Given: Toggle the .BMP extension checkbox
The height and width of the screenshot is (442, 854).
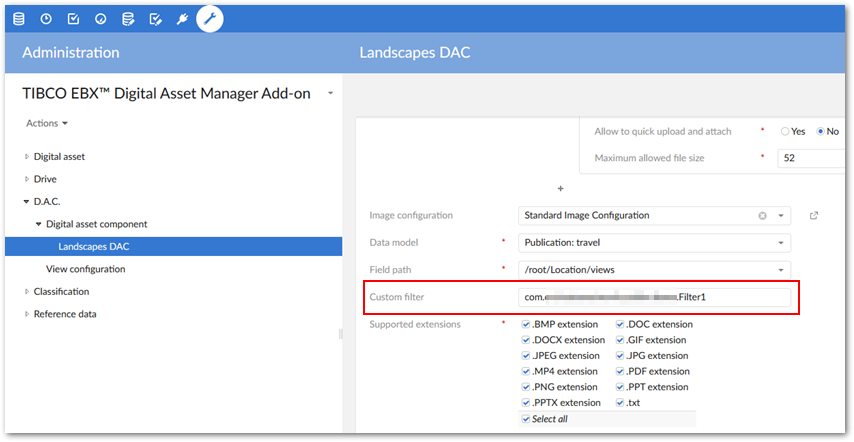Looking at the screenshot, I should [x=526, y=324].
